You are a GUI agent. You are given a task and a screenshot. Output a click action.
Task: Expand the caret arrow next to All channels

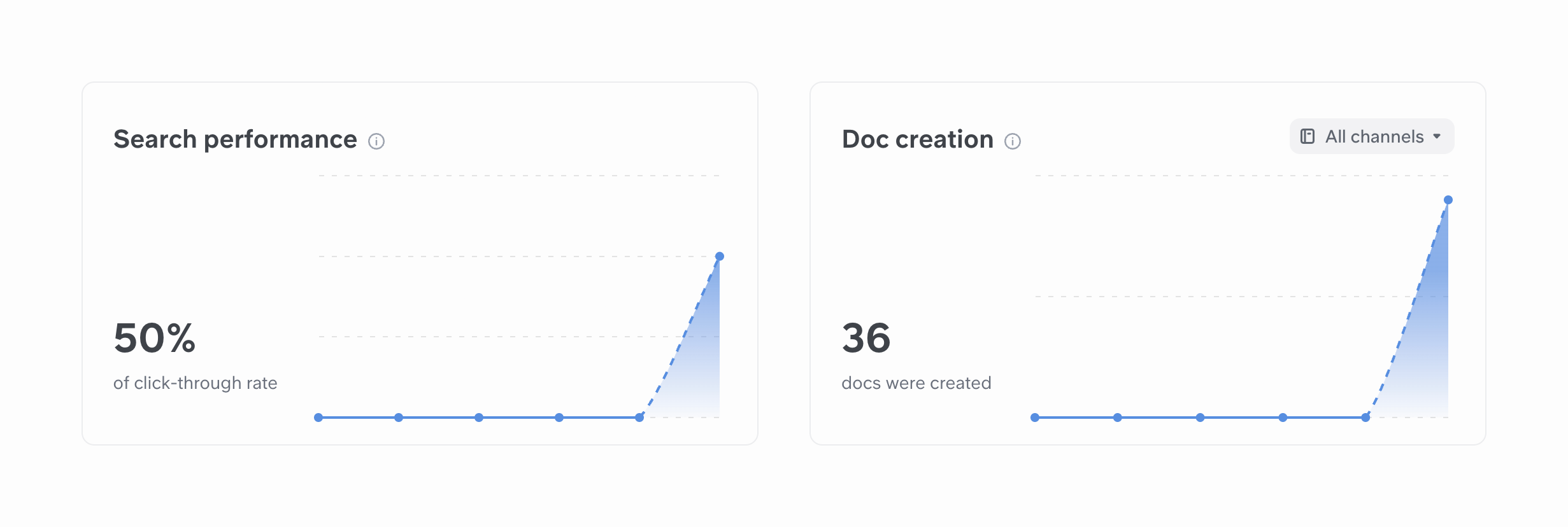pos(1437,137)
